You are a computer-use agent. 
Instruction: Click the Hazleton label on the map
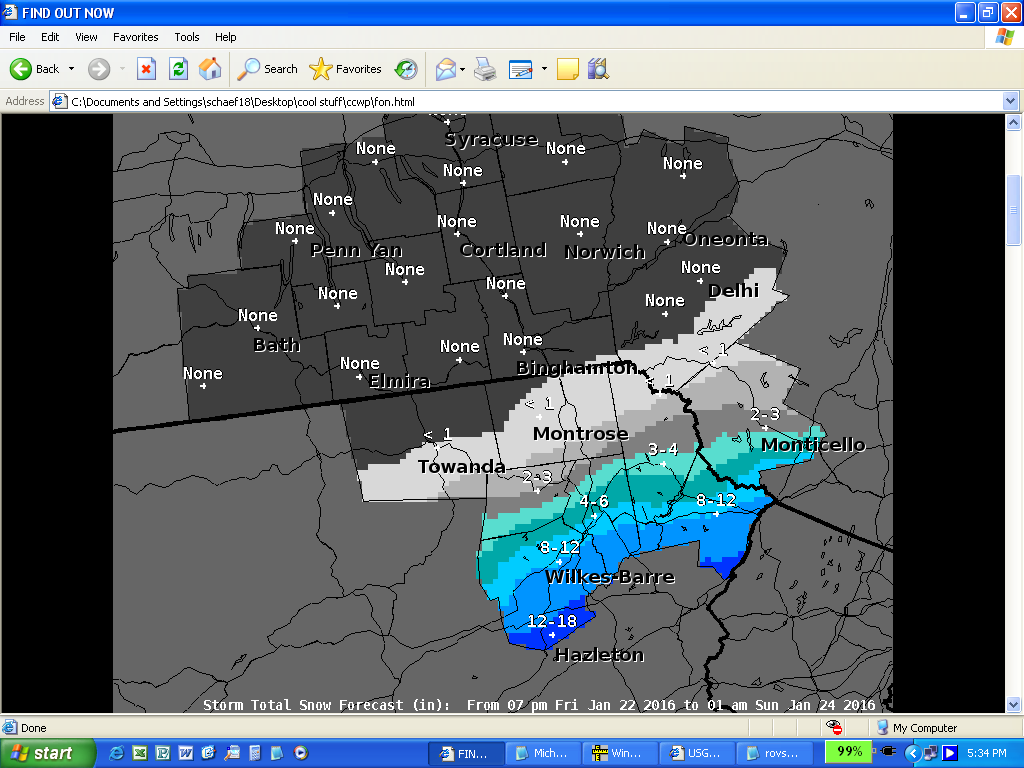click(x=600, y=654)
